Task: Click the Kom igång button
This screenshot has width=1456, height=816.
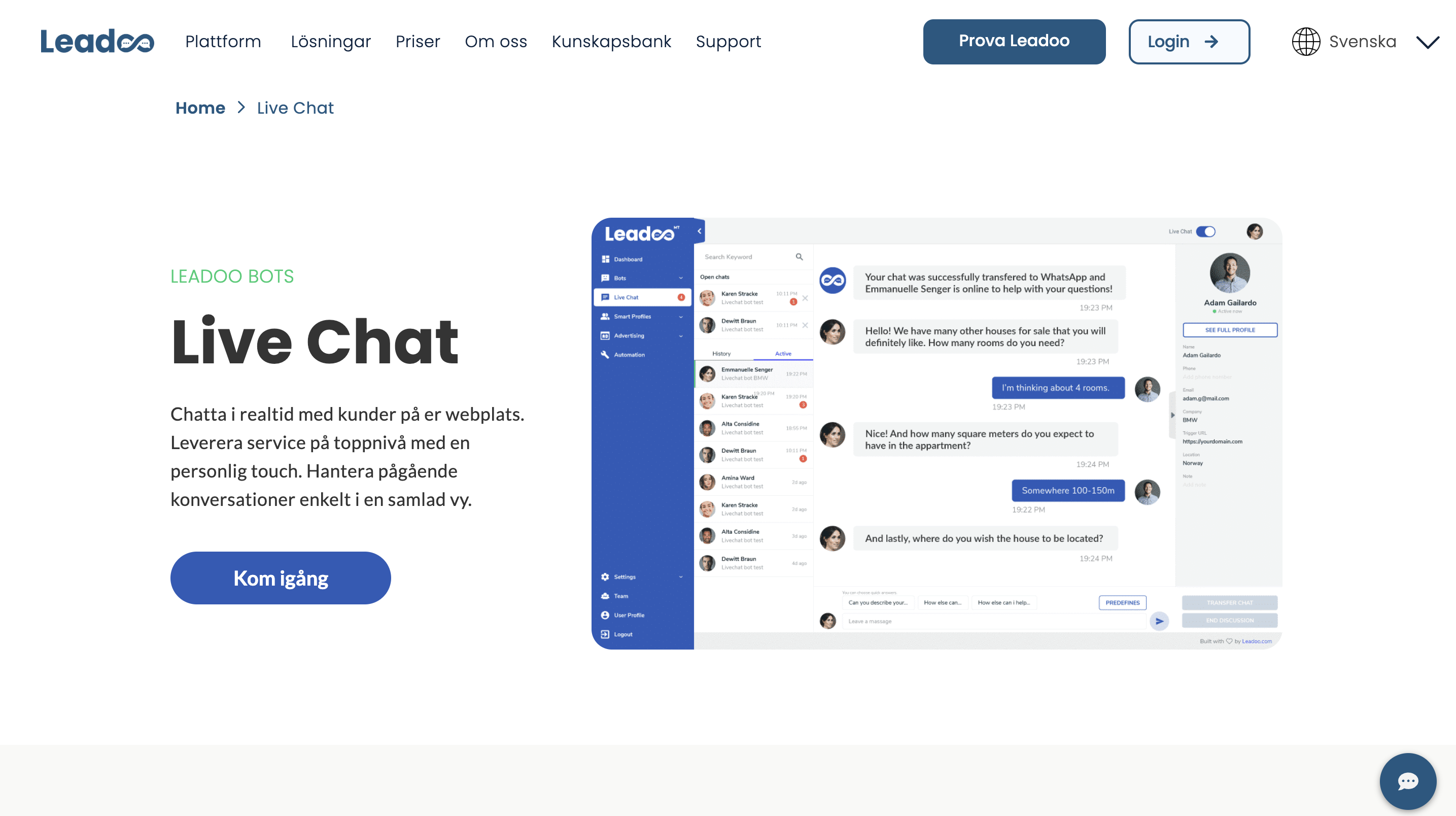Action: pyautogui.click(x=281, y=577)
